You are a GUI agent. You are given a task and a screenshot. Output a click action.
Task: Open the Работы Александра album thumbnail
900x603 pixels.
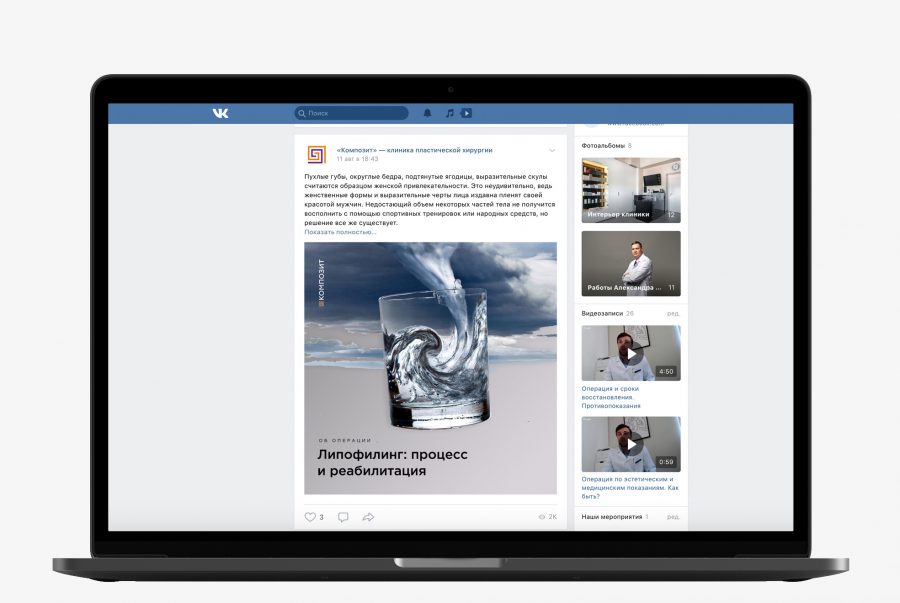click(631, 263)
